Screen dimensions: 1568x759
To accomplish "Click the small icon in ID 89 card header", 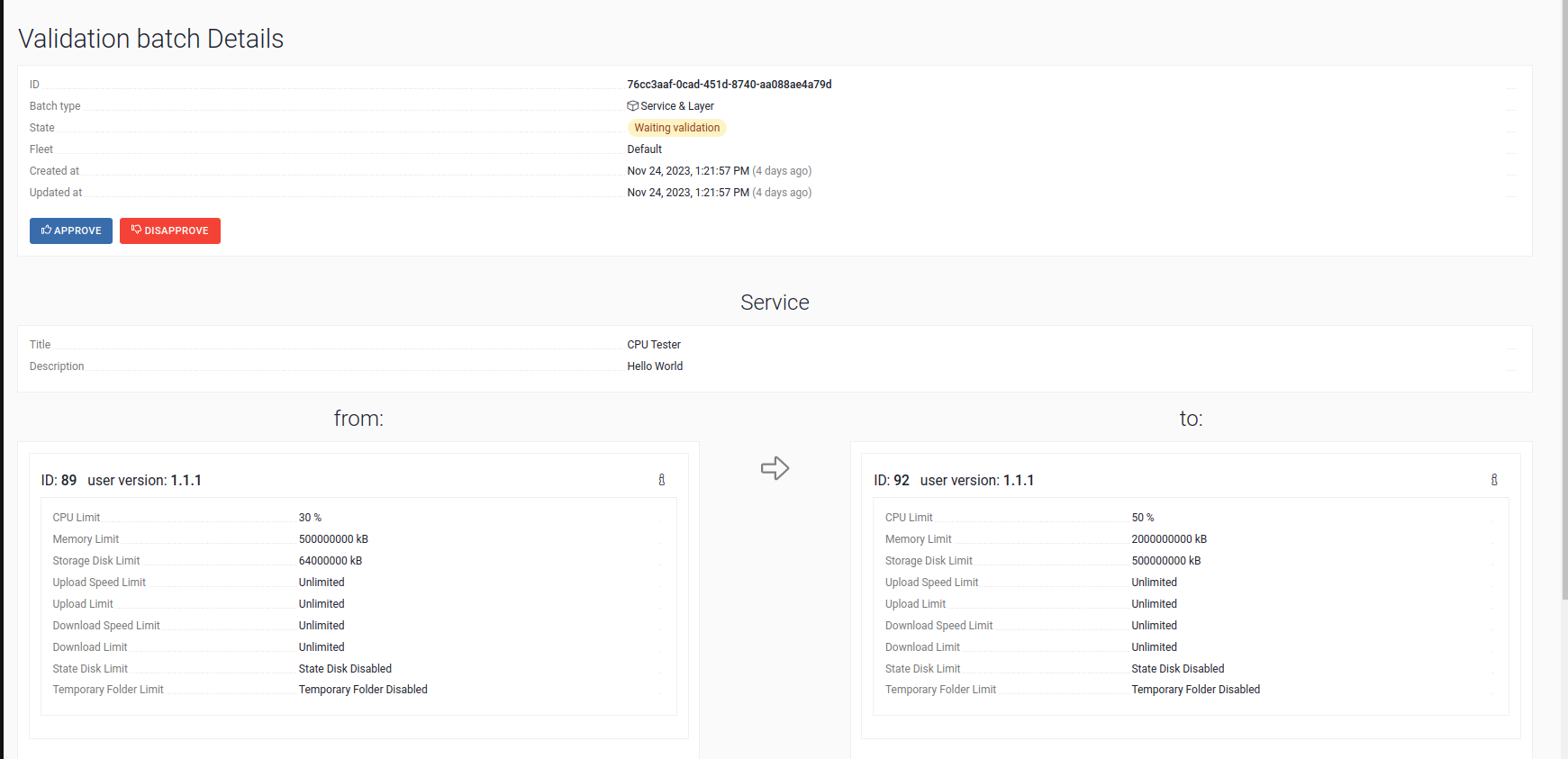I will 662,480.
